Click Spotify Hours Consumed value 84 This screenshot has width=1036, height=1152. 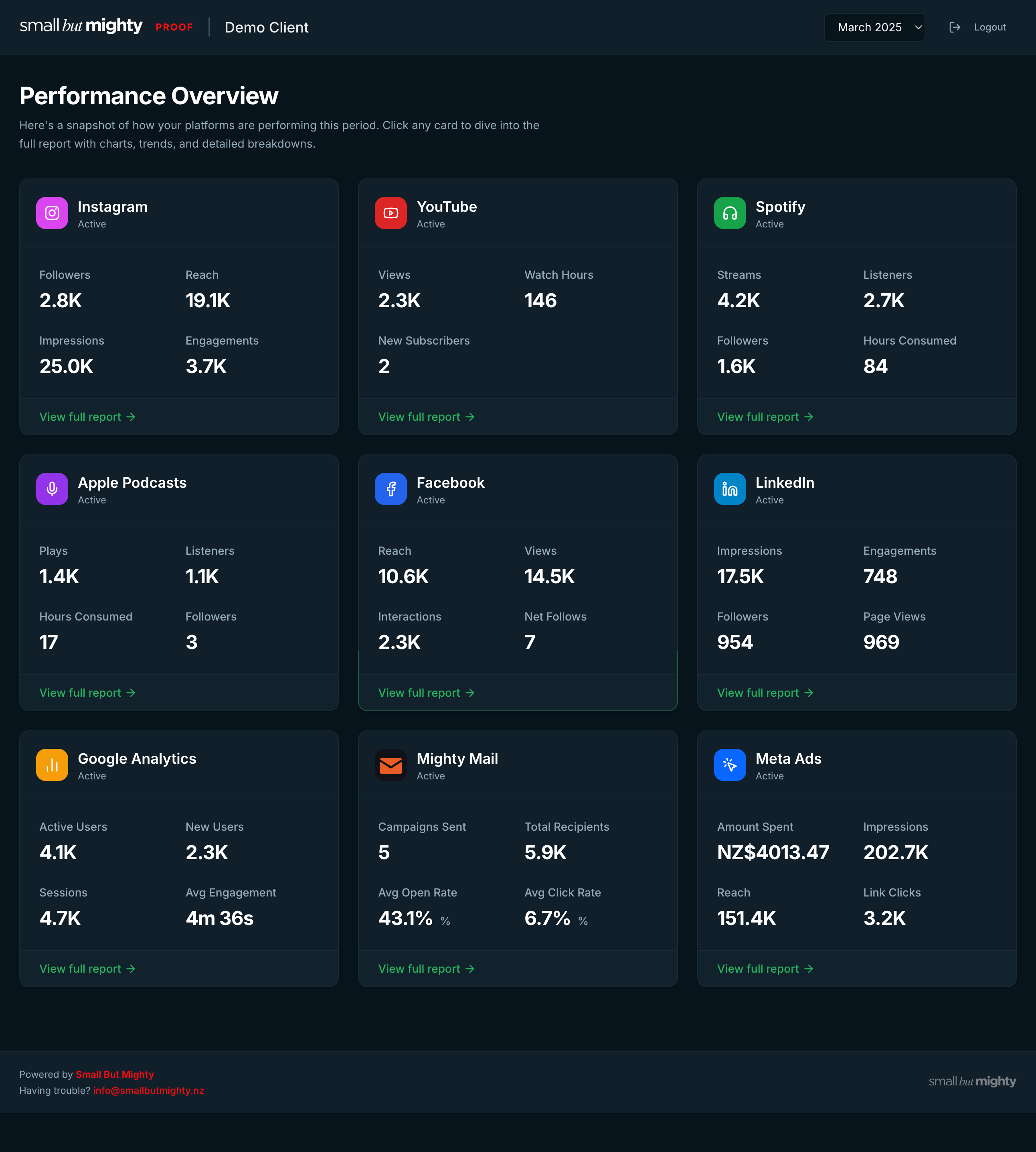click(875, 366)
